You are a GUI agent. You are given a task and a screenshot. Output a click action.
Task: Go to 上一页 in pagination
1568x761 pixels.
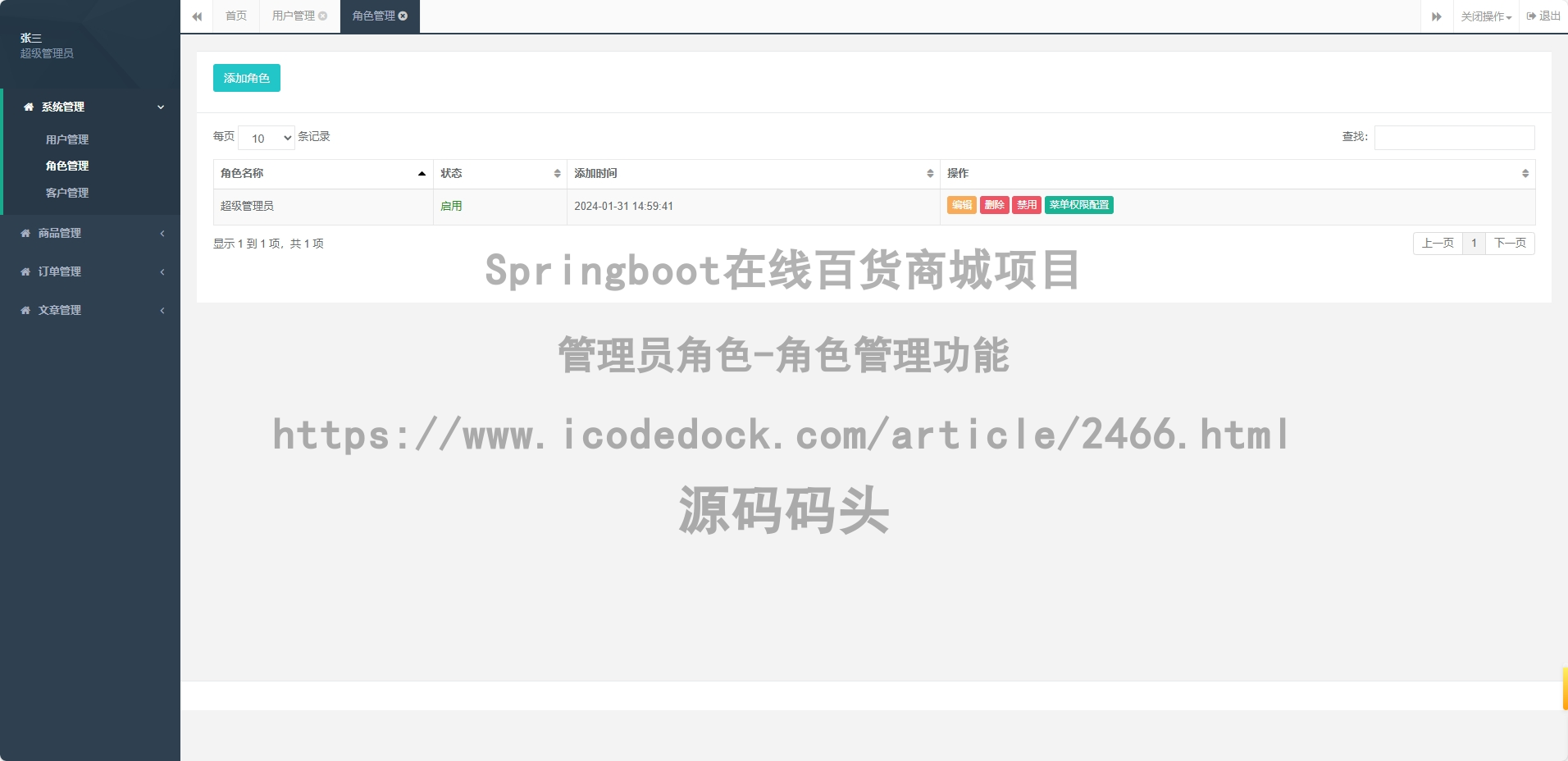(1438, 244)
